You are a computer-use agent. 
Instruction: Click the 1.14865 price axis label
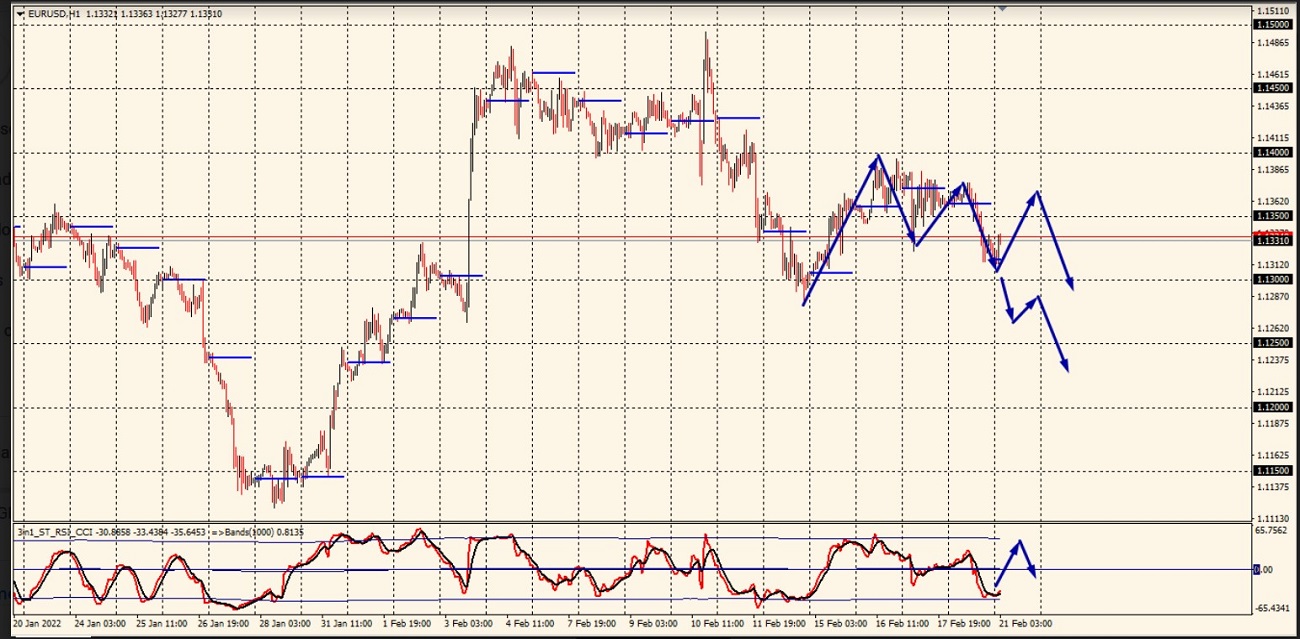click(x=1274, y=43)
